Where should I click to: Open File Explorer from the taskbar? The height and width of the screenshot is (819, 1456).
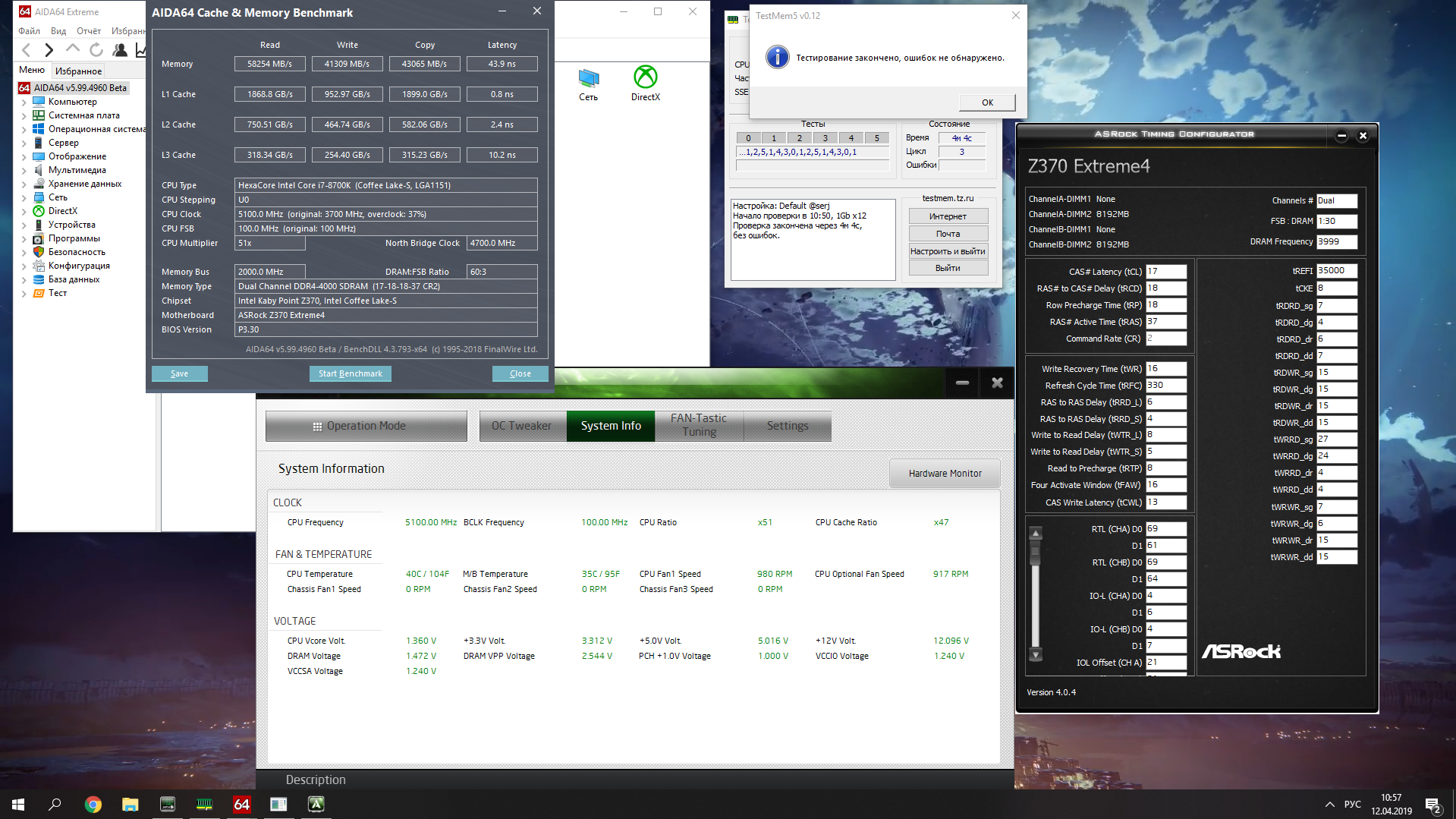[131, 805]
